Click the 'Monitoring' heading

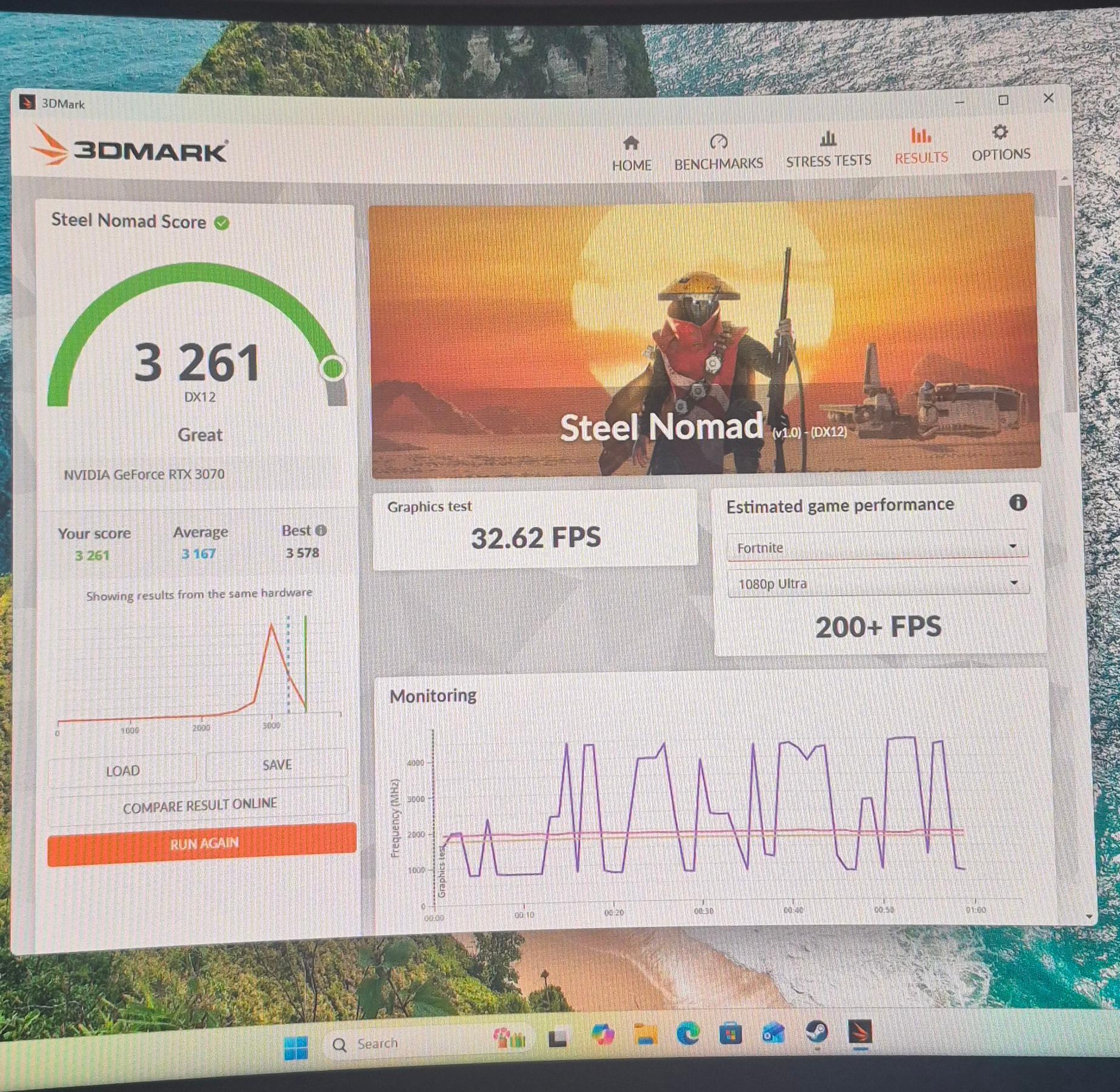click(x=433, y=696)
